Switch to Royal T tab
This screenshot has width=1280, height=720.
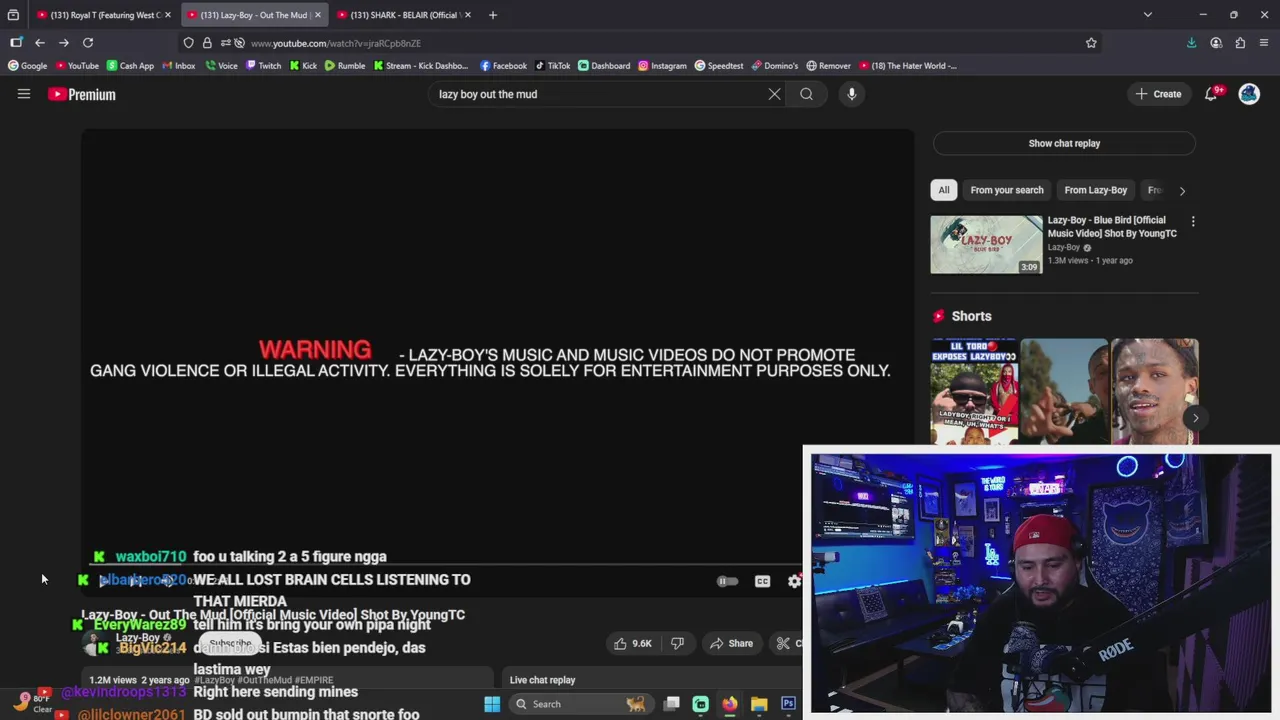(104, 15)
